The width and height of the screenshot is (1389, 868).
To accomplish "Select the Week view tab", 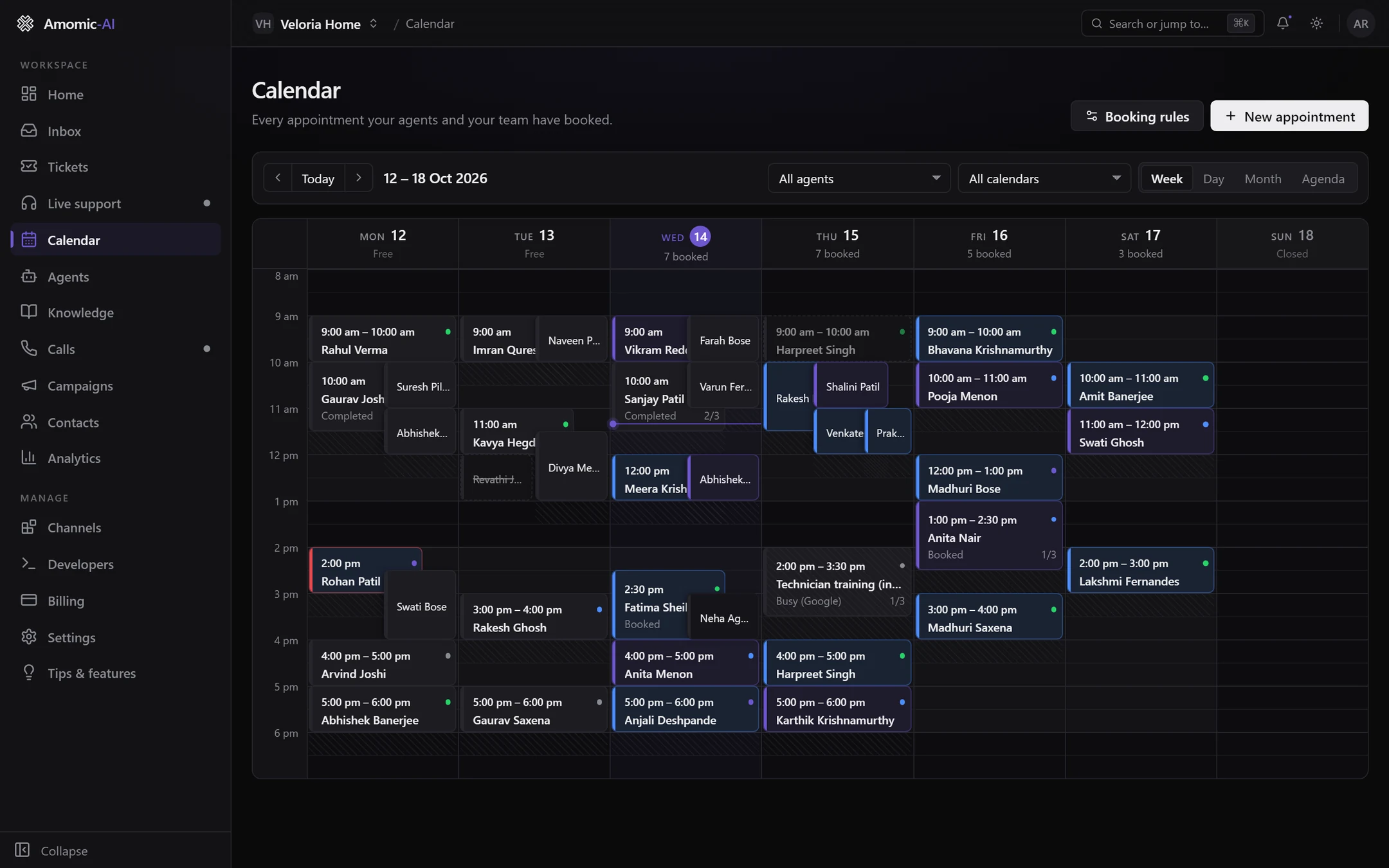I will [x=1167, y=178].
